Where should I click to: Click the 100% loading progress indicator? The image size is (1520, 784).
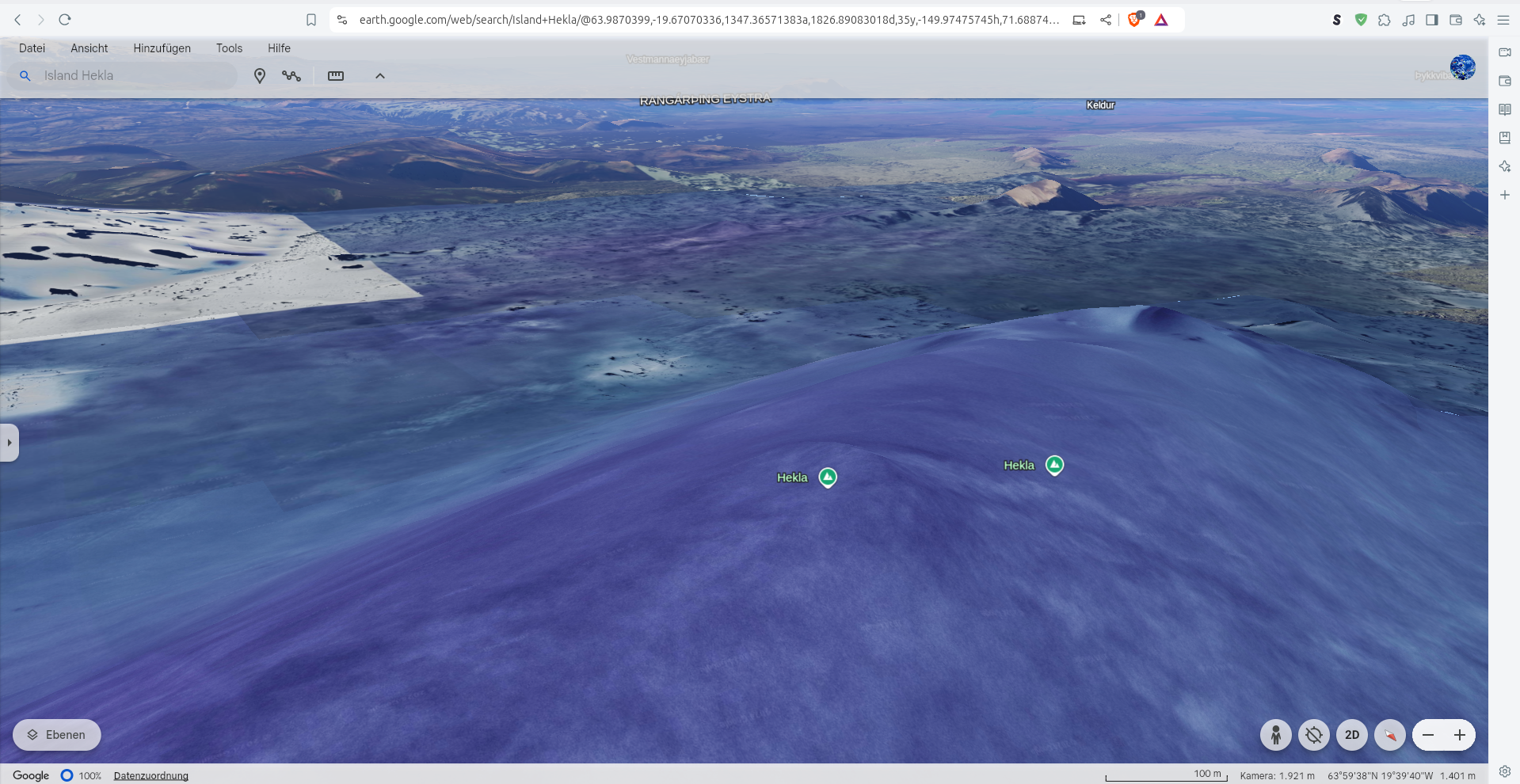coord(82,775)
